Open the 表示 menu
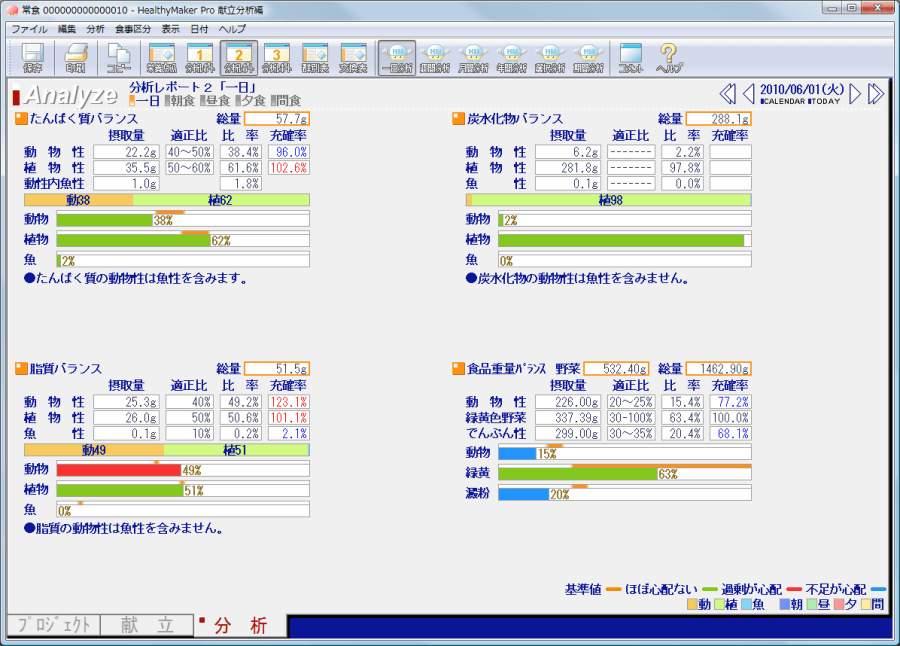 (170, 29)
